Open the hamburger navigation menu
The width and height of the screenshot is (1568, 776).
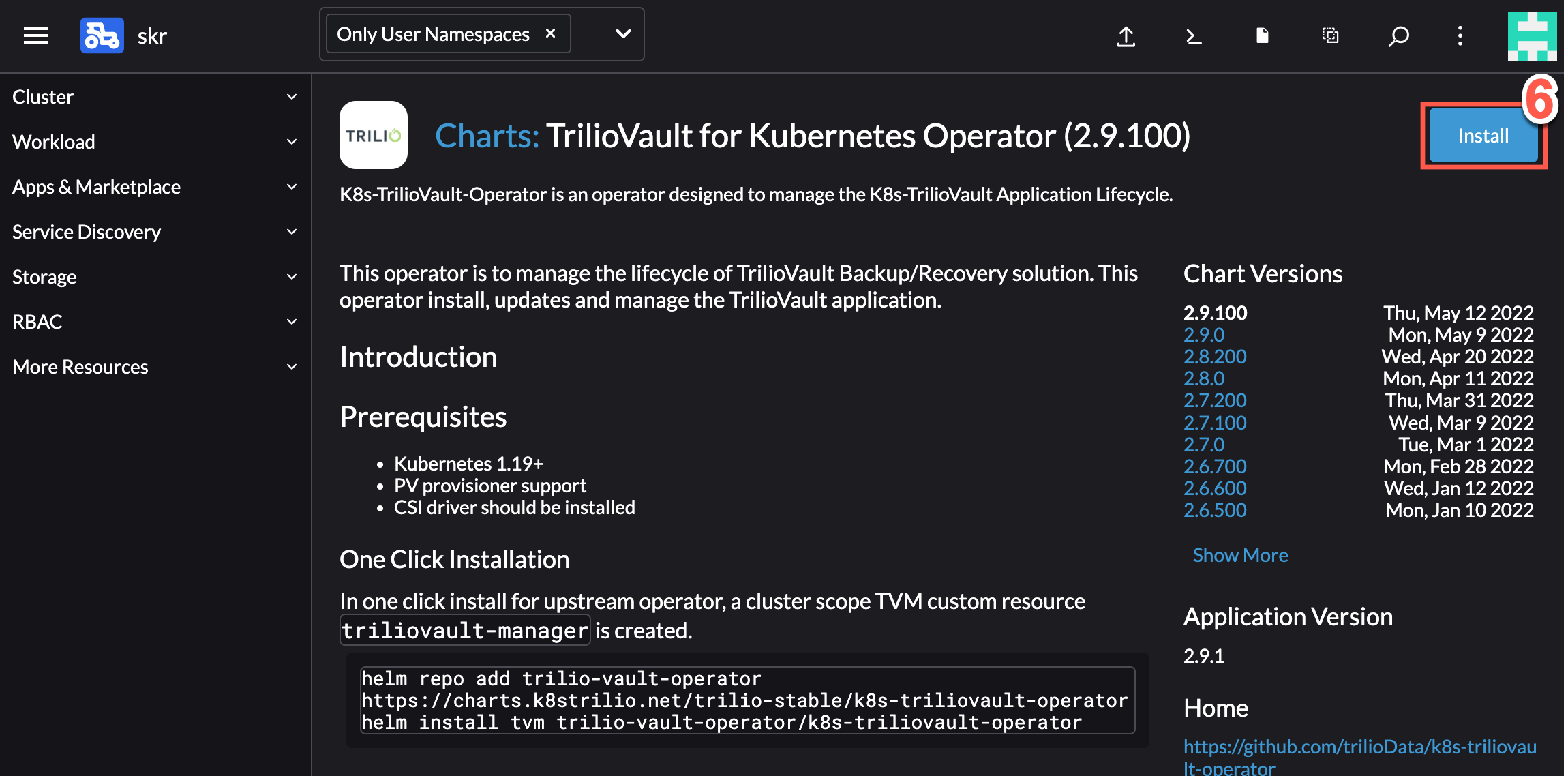coord(36,35)
